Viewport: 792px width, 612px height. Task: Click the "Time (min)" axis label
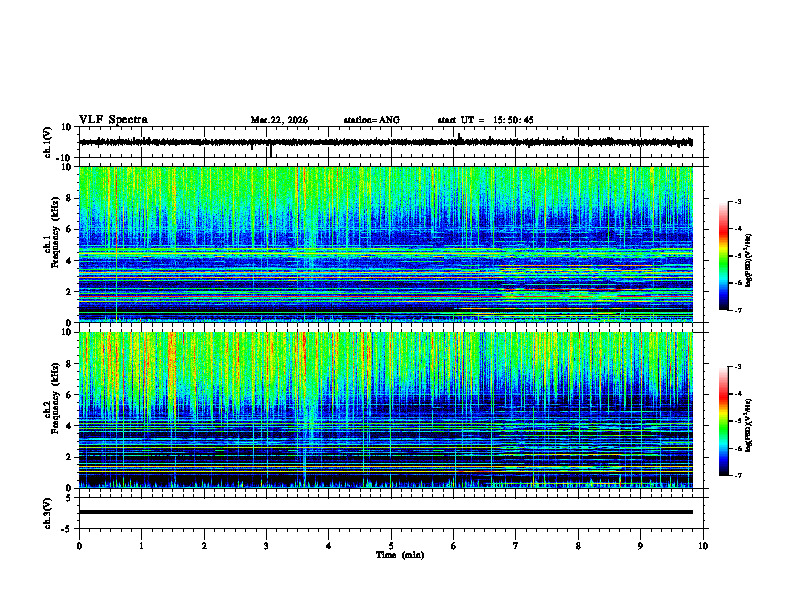[400, 555]
